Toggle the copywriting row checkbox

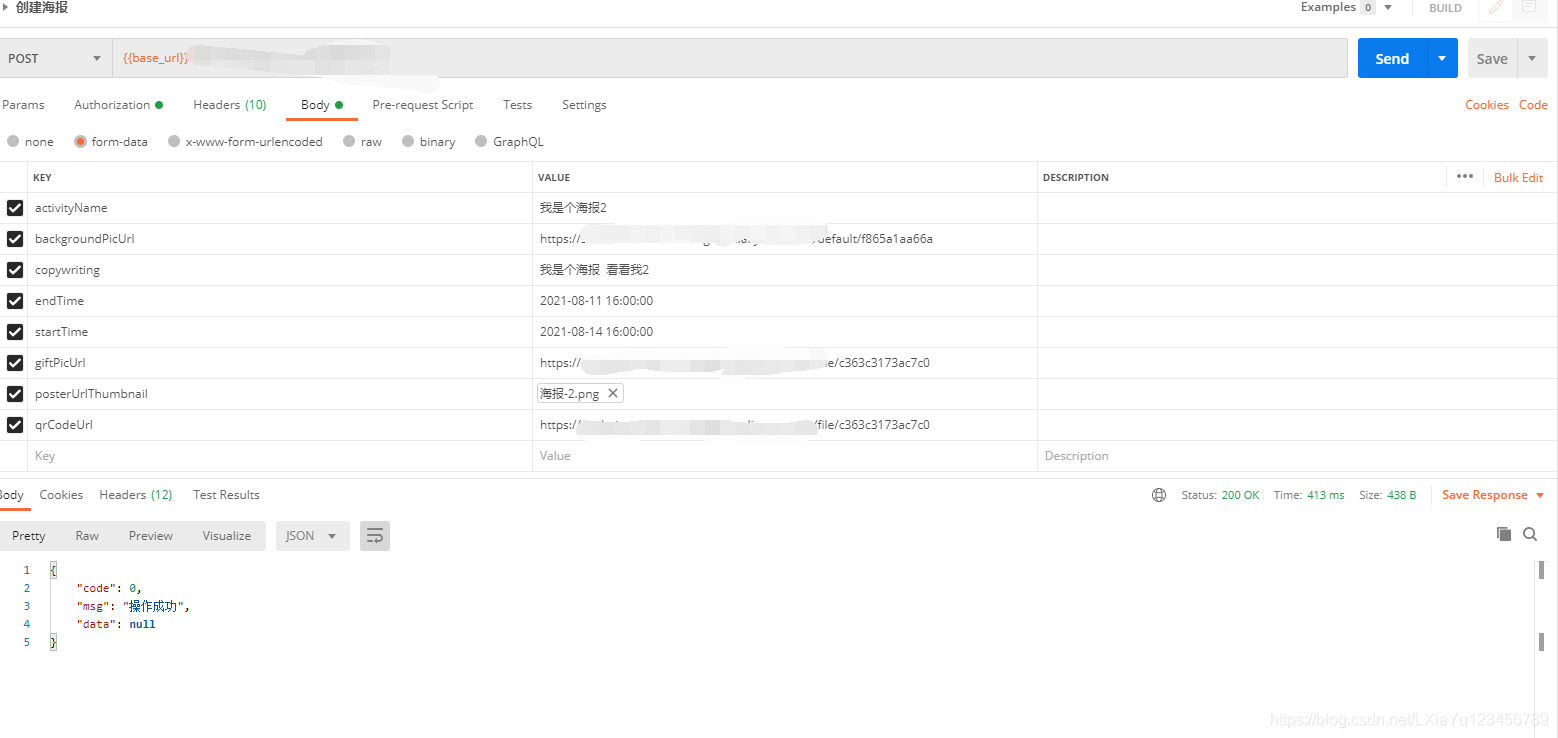coord(15,270)
